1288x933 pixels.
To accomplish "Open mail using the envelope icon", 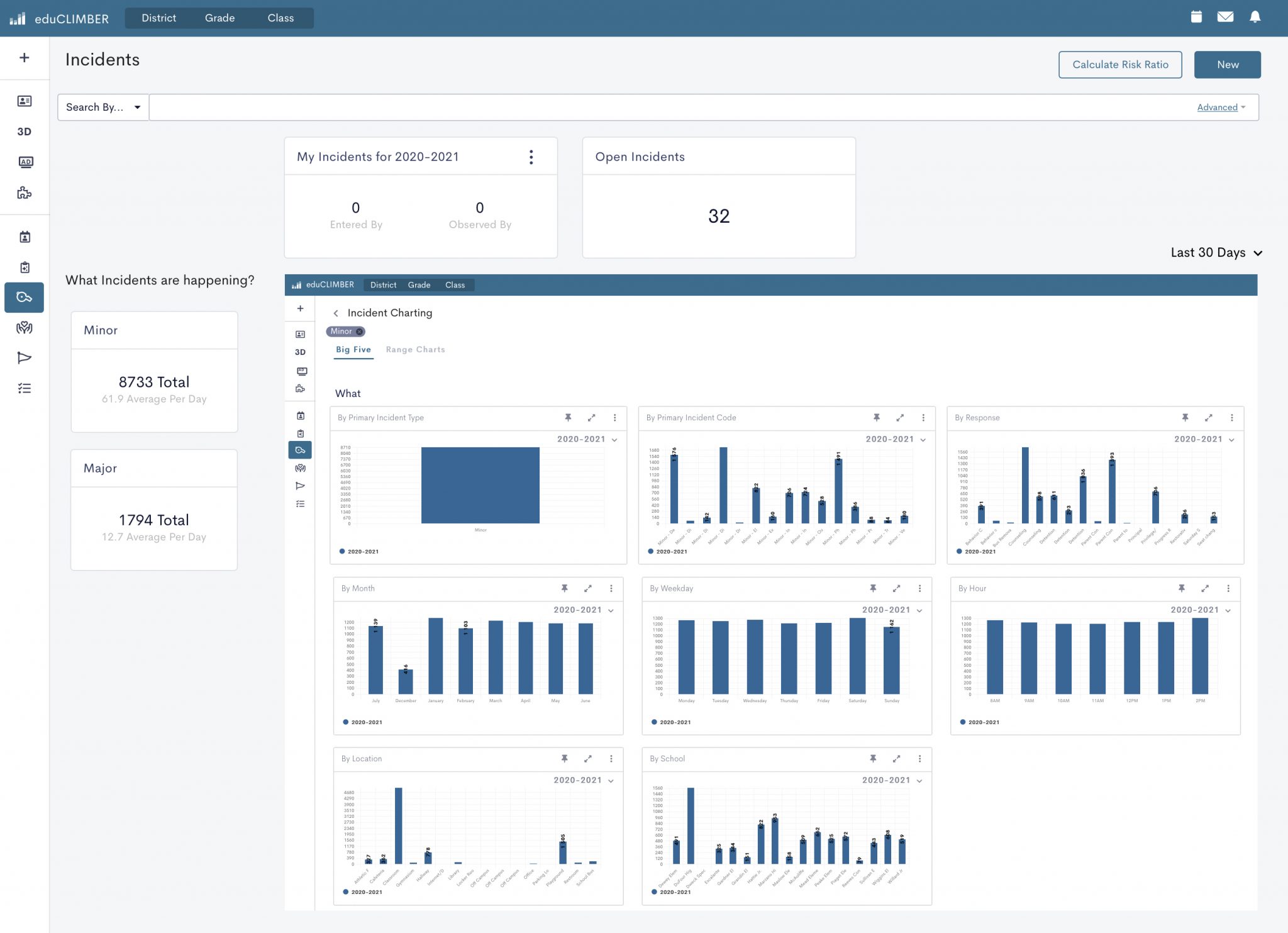I will tap(1226, 16).
